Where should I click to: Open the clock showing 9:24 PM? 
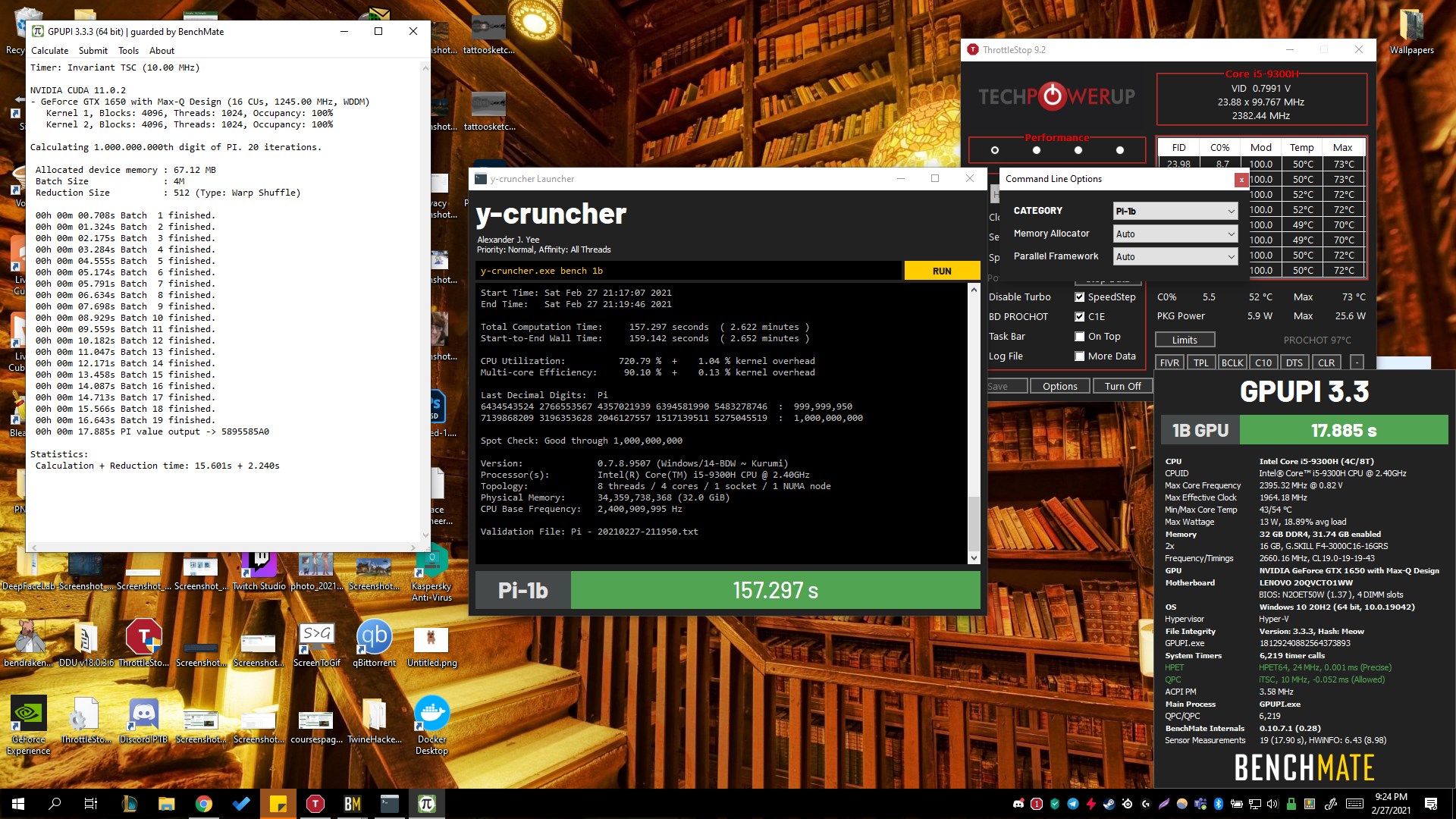point(1391,804)
